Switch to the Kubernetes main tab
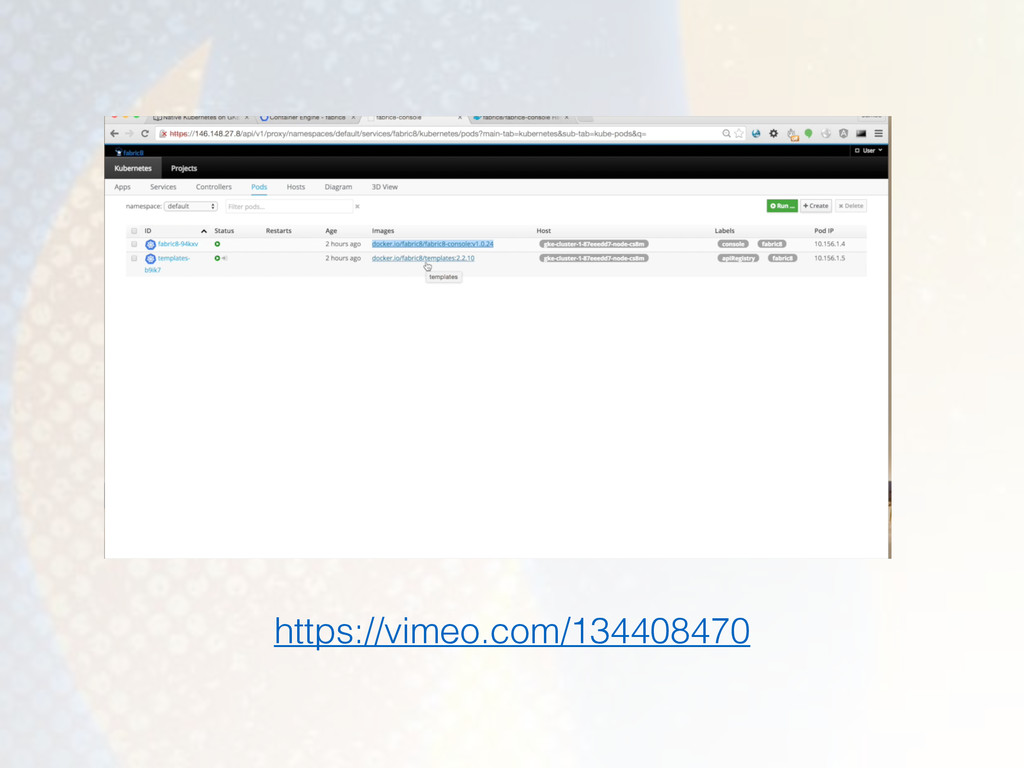The image size is (1024, 768). pos(133,168)
